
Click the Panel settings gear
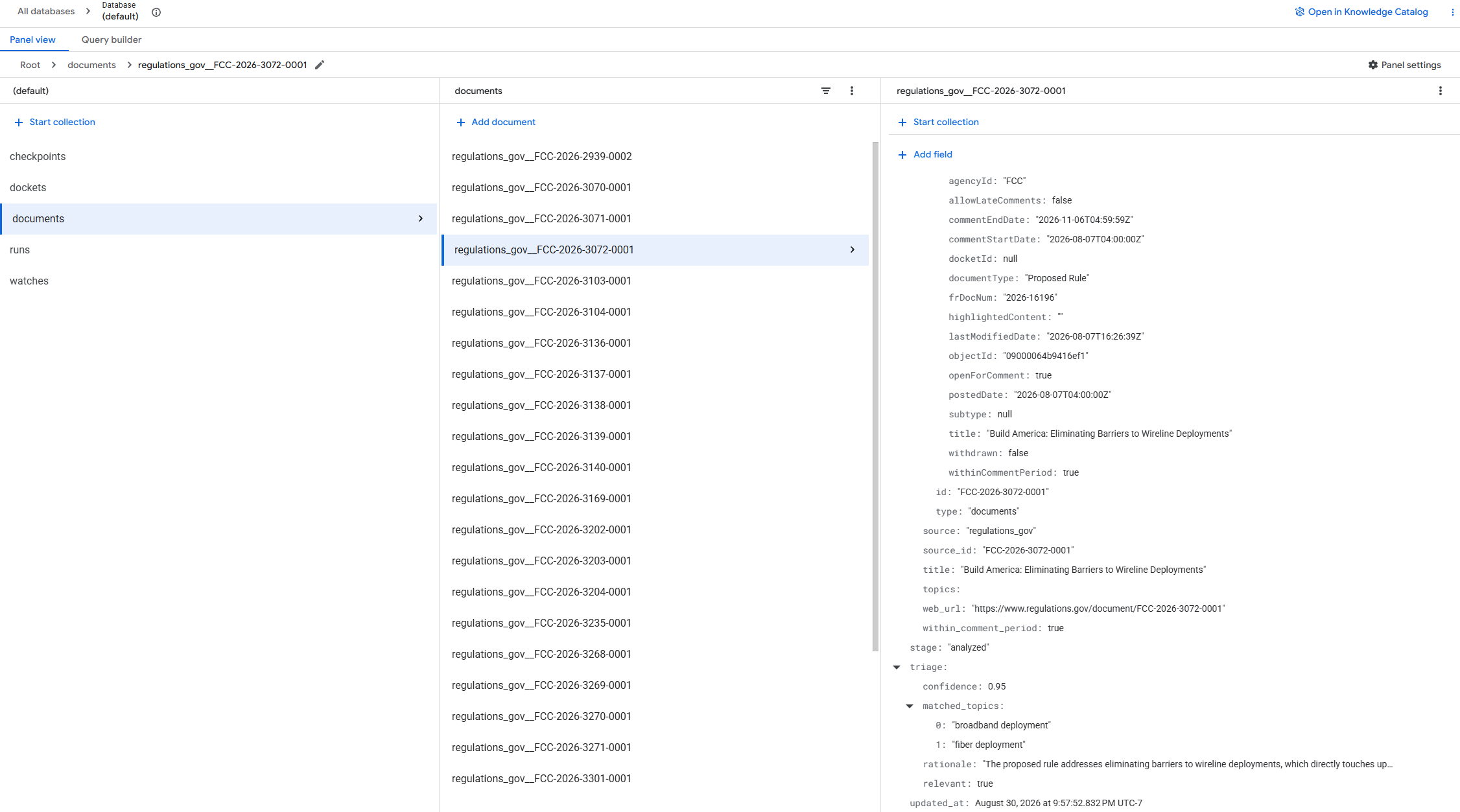(x=1373, y=65)
